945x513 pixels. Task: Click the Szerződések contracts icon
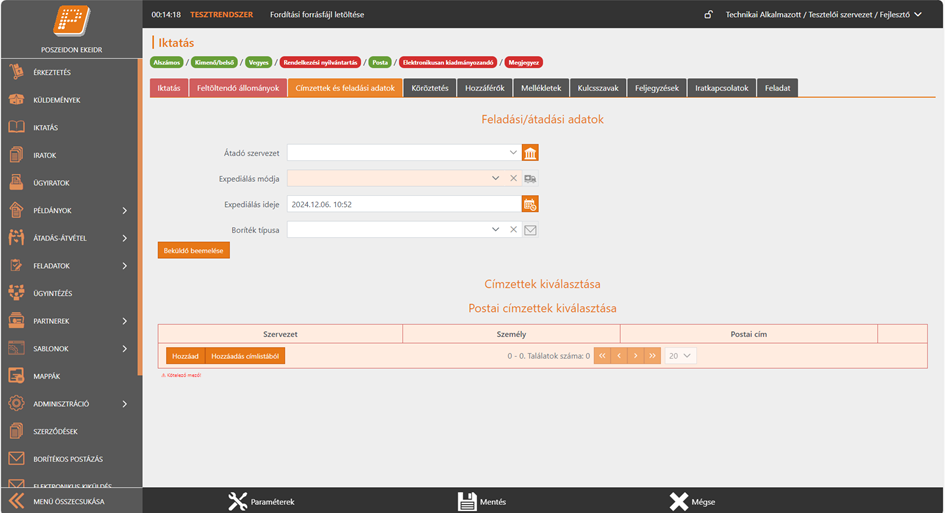[x=16, y=431]
